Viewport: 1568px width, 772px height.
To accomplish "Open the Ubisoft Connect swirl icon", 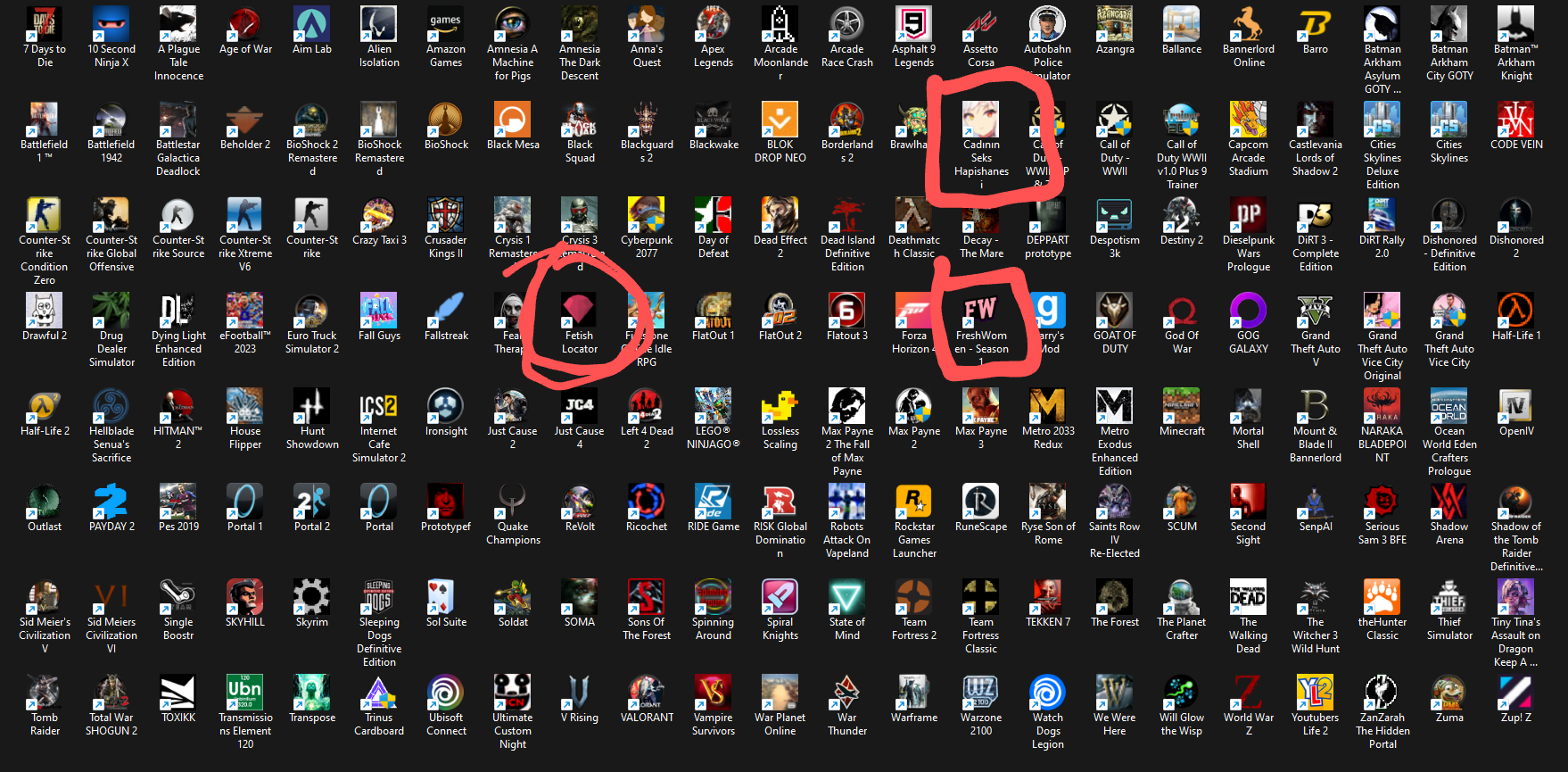I will 446,692.
